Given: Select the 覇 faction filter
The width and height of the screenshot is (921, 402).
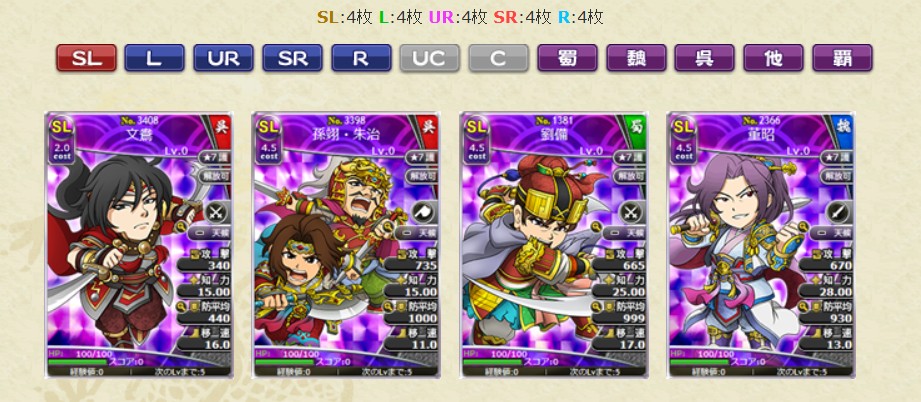Looking at the screenshot, I should click(842, 58).
